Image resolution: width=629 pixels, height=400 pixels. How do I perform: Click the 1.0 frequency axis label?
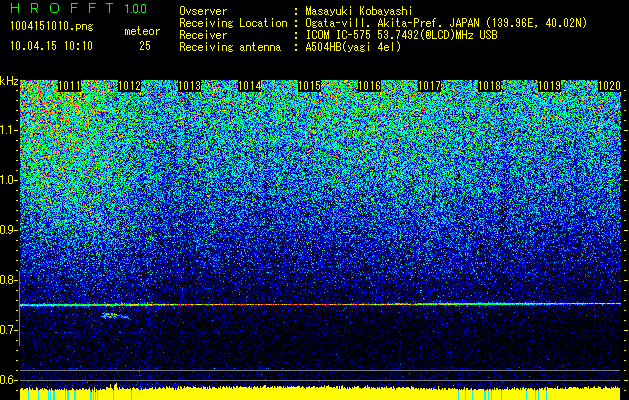[x=8, y=181]
